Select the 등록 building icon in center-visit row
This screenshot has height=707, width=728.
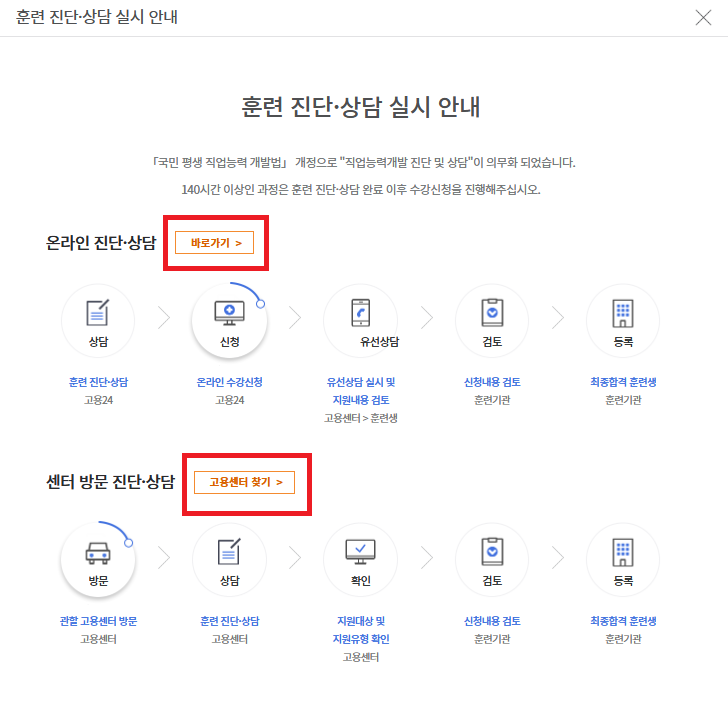pos(623,552)
